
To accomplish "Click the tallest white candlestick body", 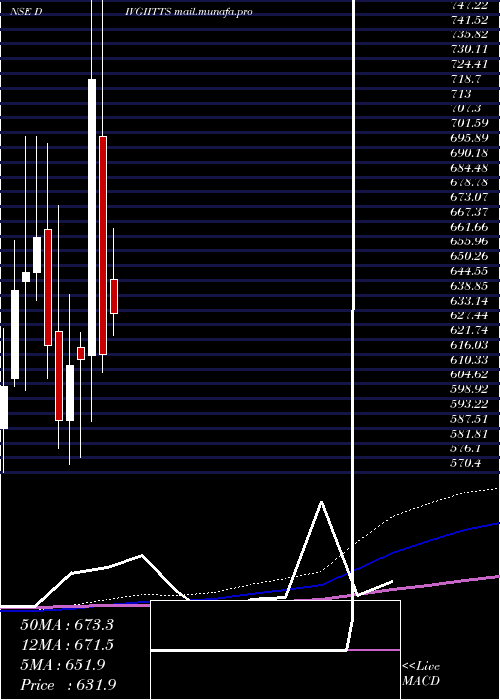I will click(92, 217).
